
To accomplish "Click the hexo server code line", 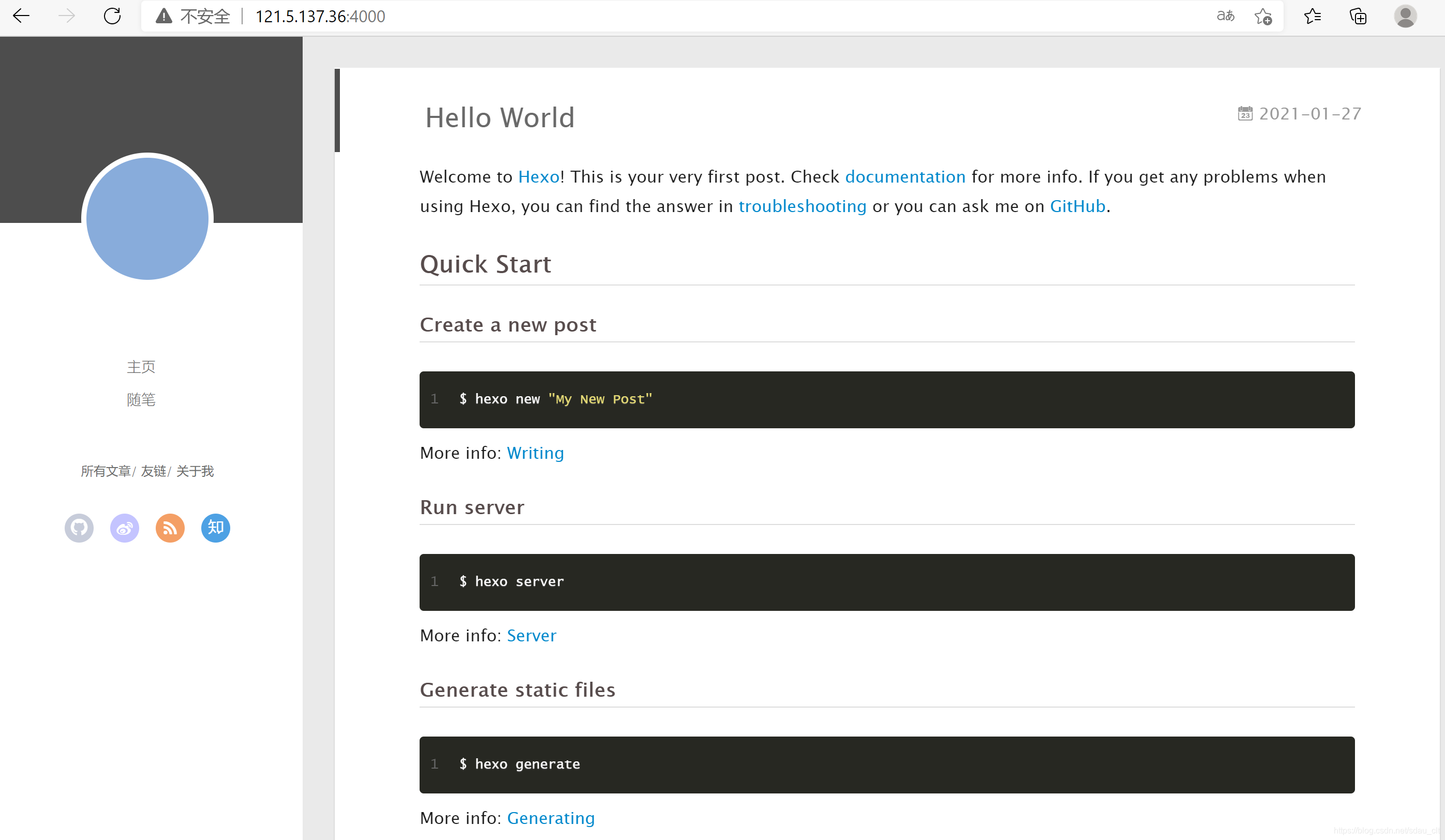I will coord(512,581).
